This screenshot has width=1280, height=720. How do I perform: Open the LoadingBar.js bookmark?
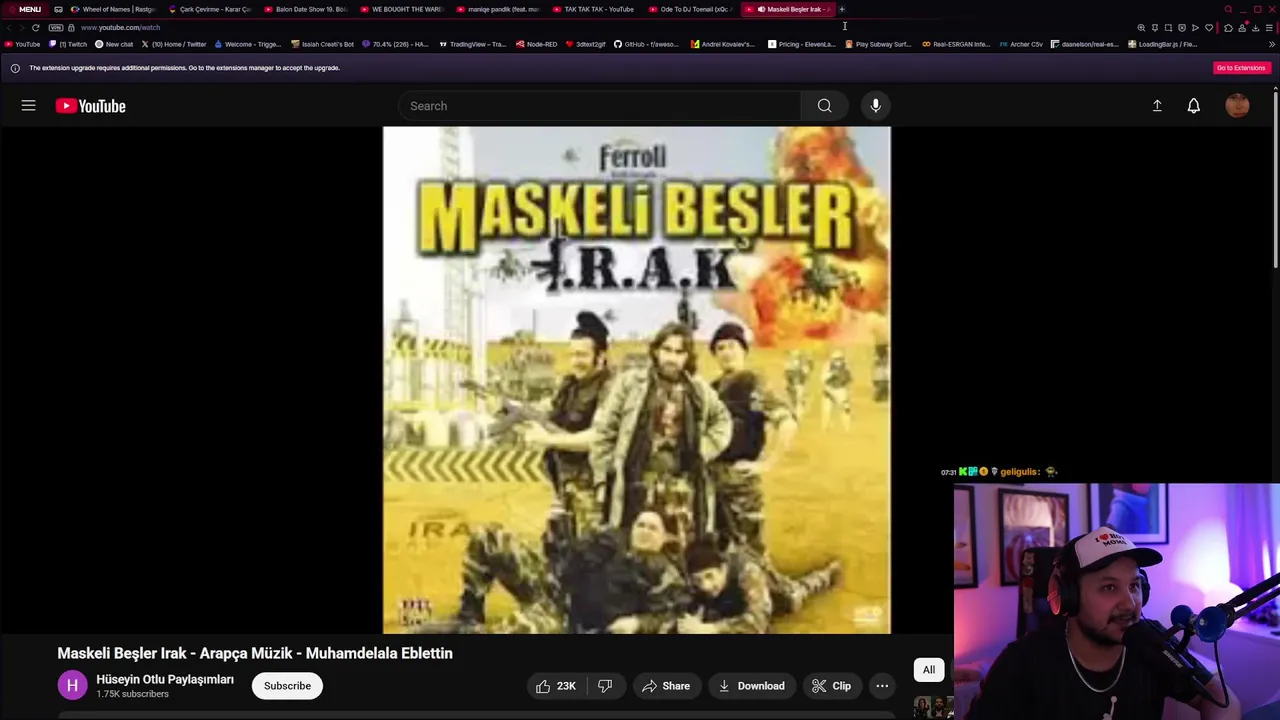click(x=1162, y=44)
